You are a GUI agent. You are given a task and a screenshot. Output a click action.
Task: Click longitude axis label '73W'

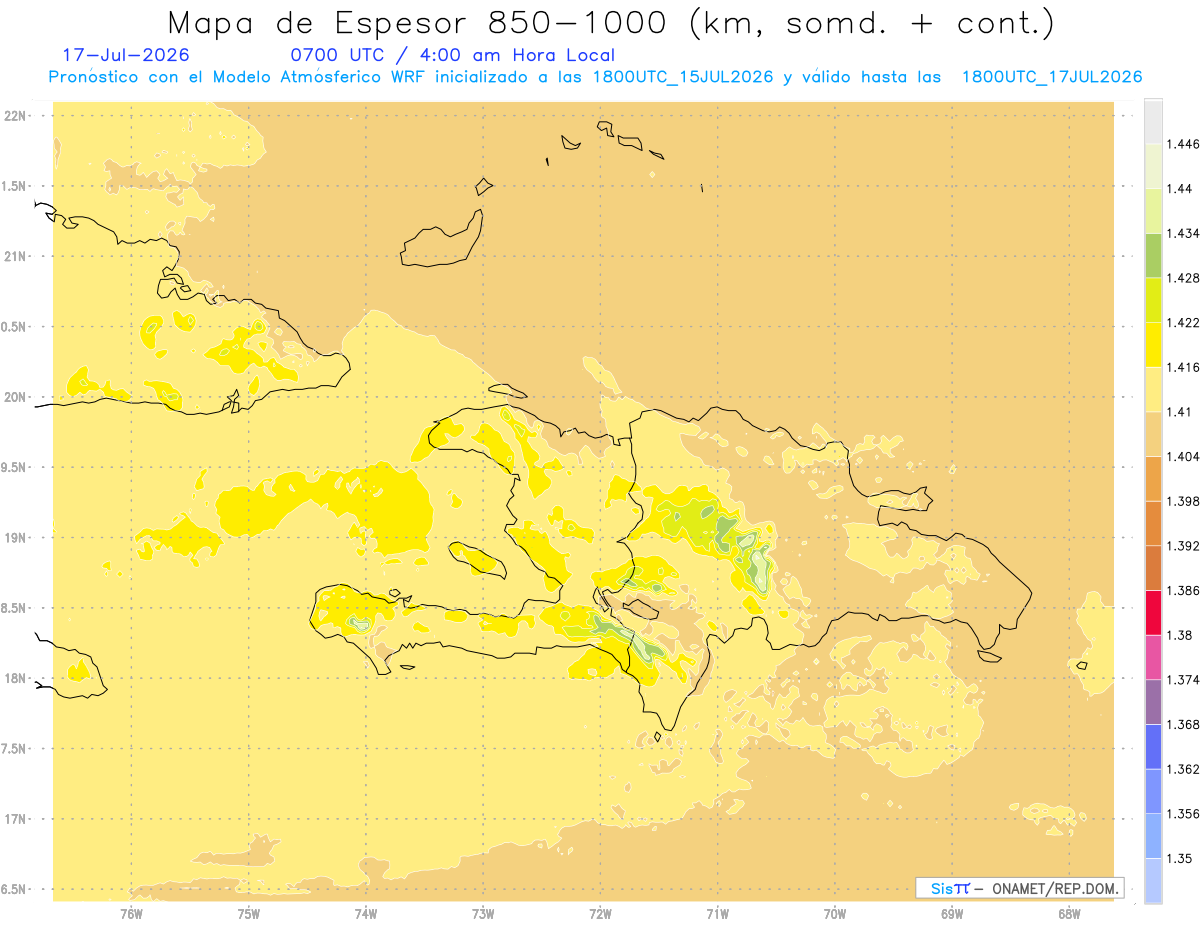[483, 914]
